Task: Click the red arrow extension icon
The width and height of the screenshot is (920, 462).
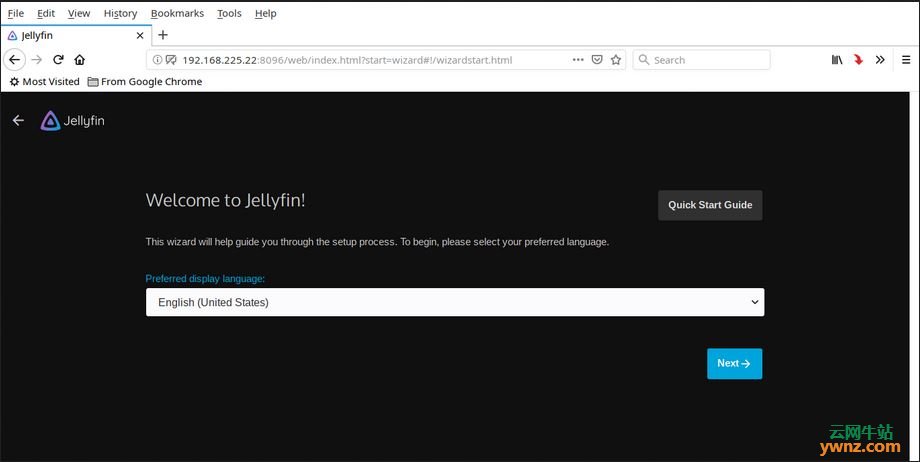Action: (858, 60)
